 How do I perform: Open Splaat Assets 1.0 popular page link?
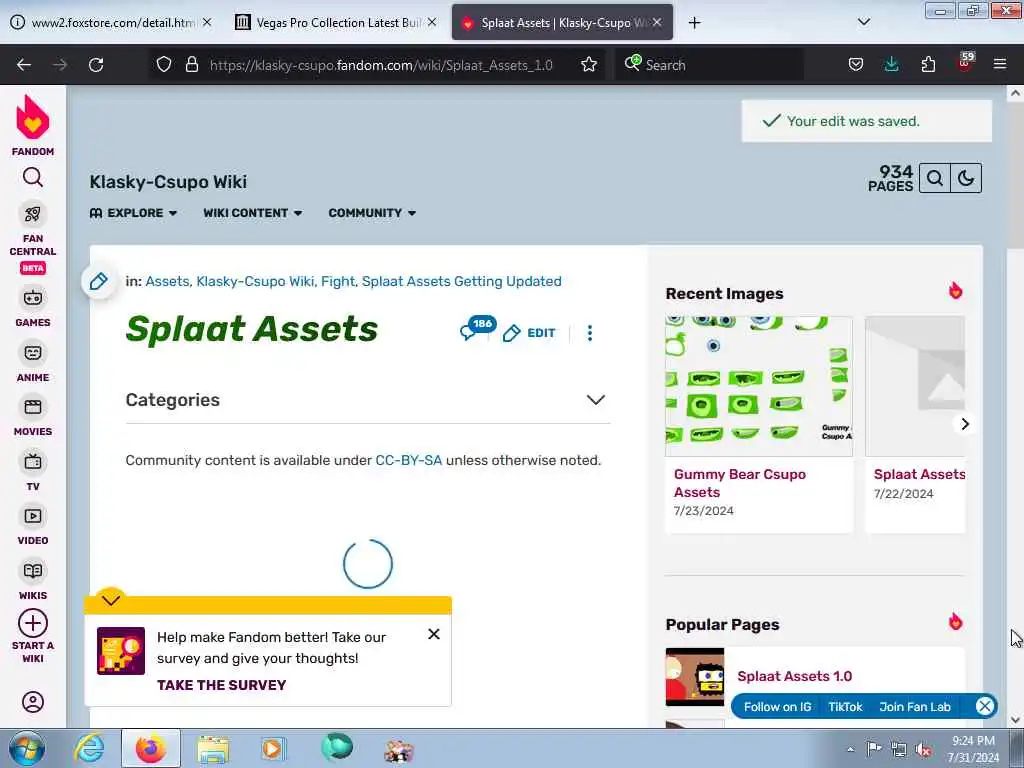coord(794,677)
